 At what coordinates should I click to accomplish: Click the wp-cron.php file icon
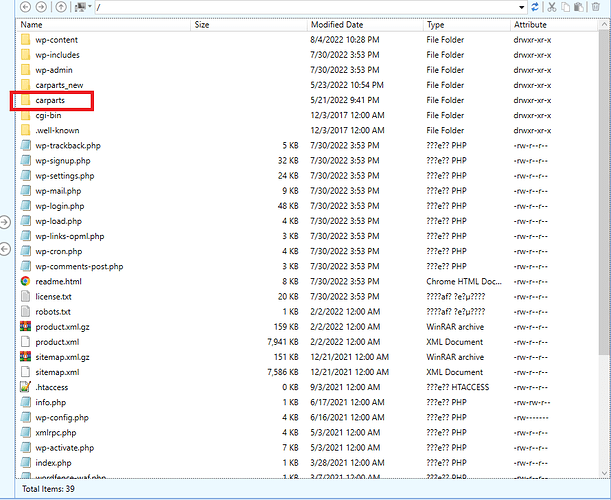tap(26, 251)
